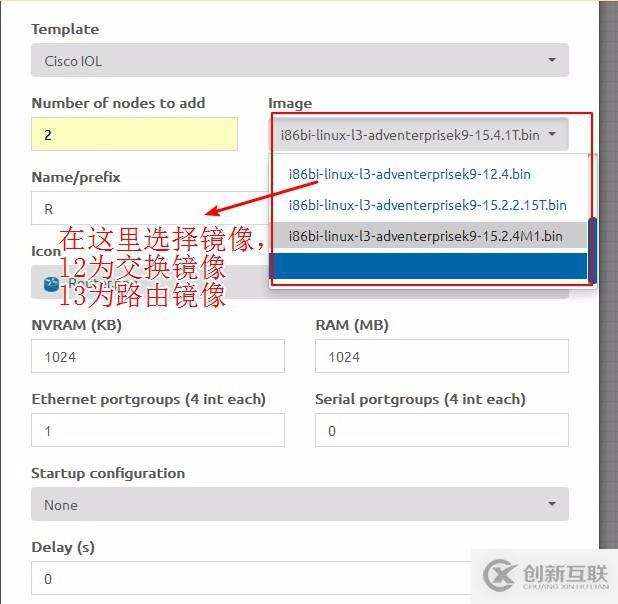Open the Startup configuration dropdown
The height and width of the screenshot is (604, 618).
[x=300, y=504]
